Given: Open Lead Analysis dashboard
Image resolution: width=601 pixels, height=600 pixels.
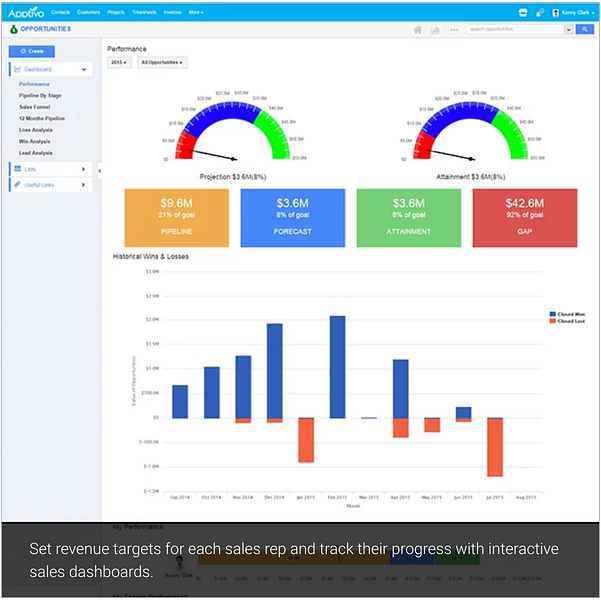Looking at the screenshot, I should pyautogui.click(x=36, y=153).
